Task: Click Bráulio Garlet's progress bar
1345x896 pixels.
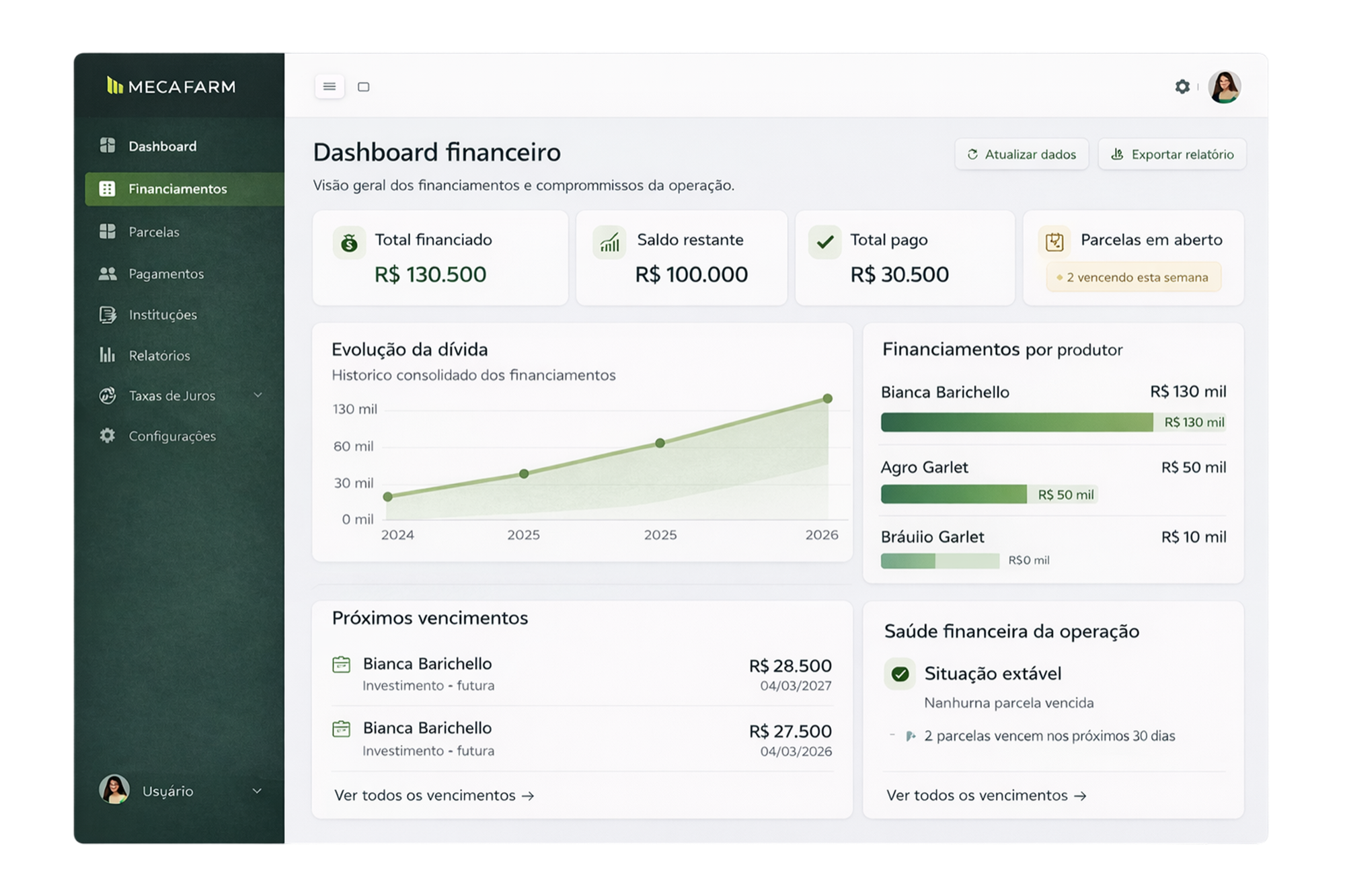Action: coord(940,561)
